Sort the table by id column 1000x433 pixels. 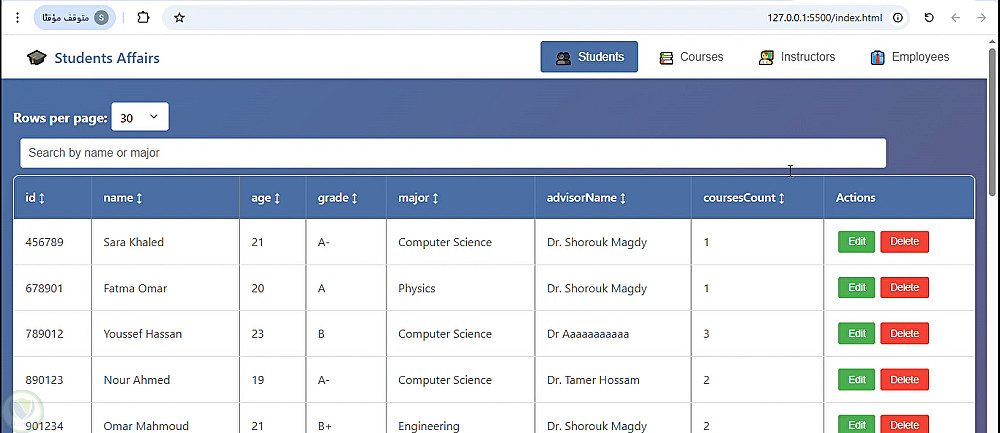coord(35,198)
